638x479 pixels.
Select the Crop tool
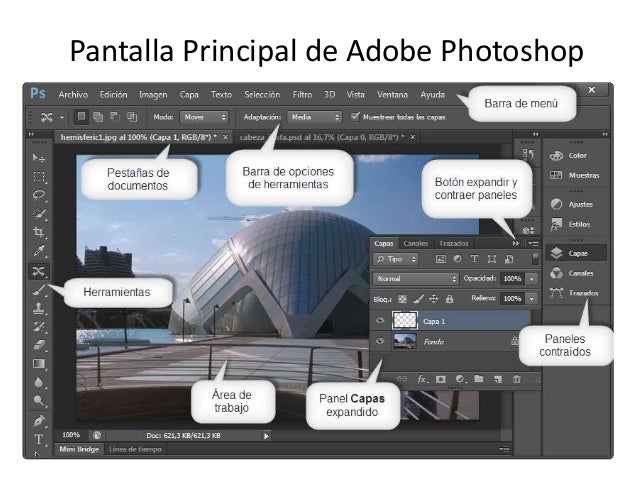tap(39, 232)
